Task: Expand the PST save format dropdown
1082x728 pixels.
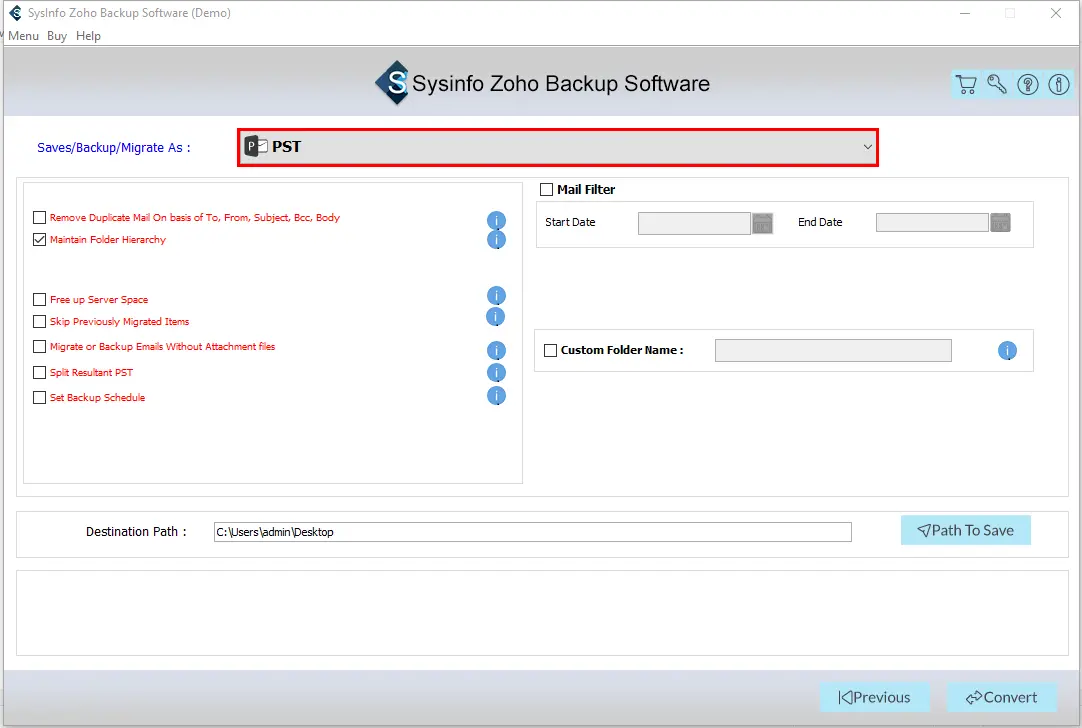Action: tap(558, 147)
